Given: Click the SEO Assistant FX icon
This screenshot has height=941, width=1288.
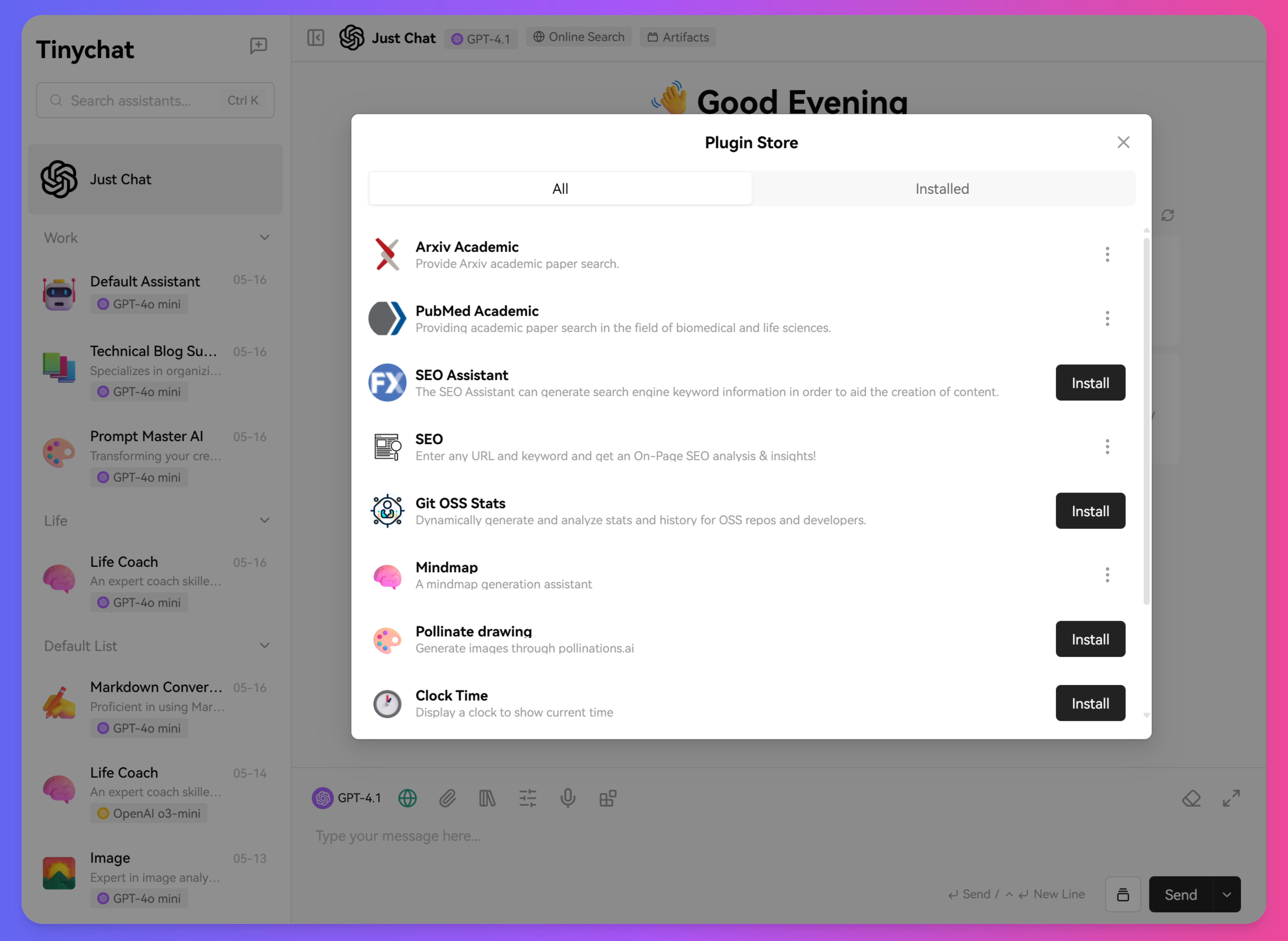Looking at the screenshot, I should pyautogui.click(x=387, y=383).
